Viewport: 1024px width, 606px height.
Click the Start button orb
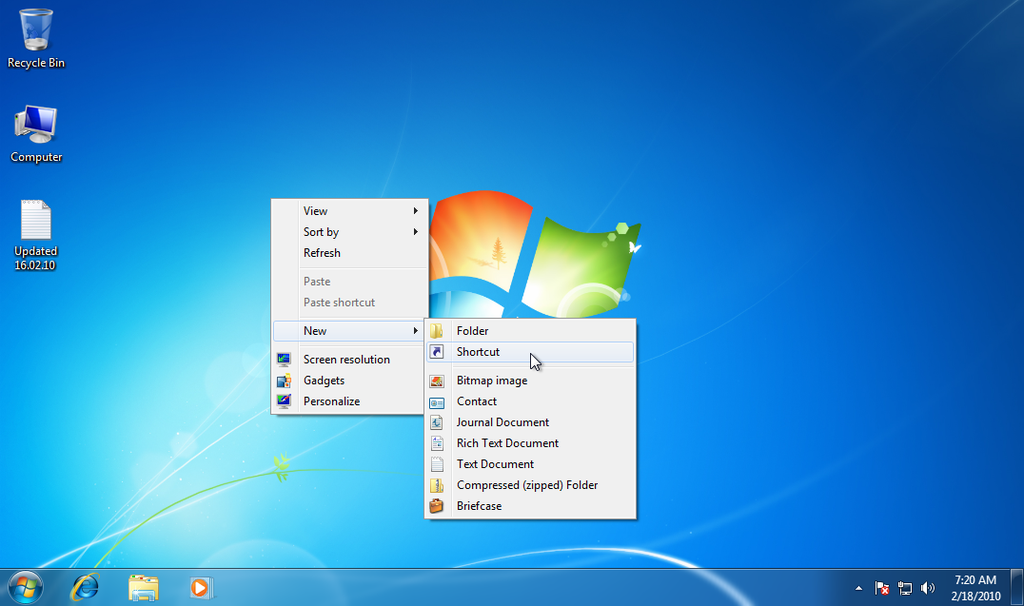coord(25,587)
